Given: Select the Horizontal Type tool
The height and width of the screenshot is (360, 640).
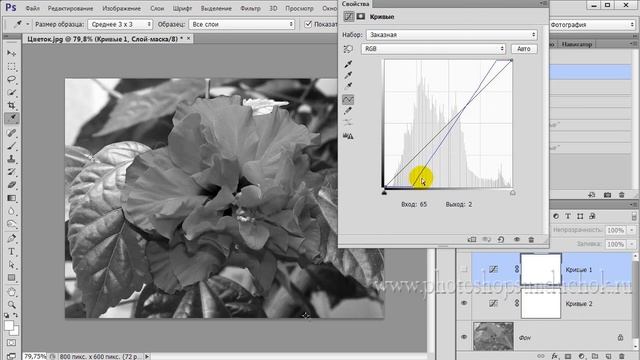Looking at the screenshot, I should point(11,251).
